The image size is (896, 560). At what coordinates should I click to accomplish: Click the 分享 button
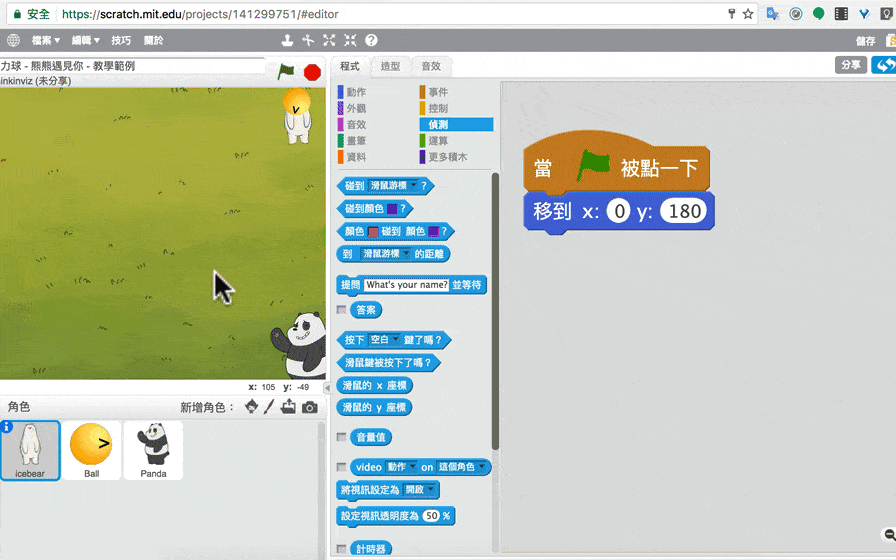(x=851, y=65)
